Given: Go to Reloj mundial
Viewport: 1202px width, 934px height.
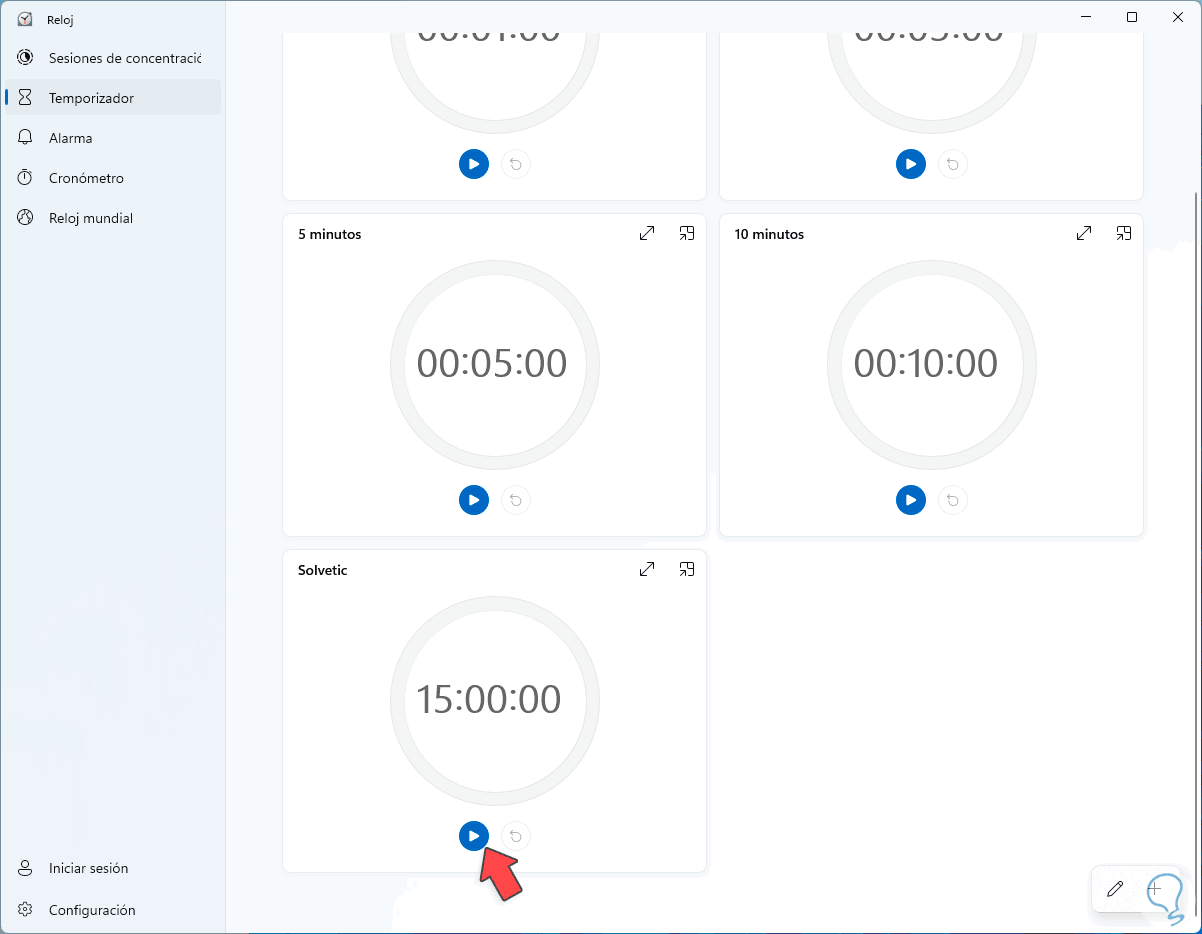Looking at the screenshot, I should coord(113,218).
